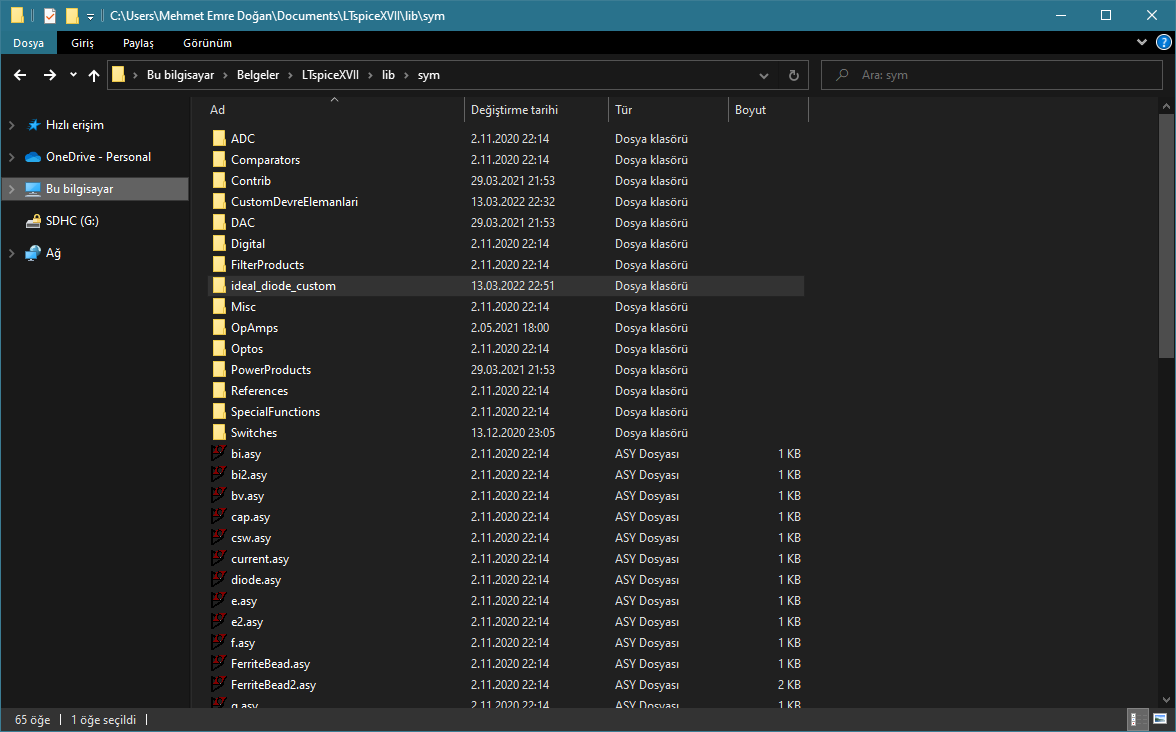1176x732 pixels.
Task: Click the New folder quick access icon
Action: [72, 15]
